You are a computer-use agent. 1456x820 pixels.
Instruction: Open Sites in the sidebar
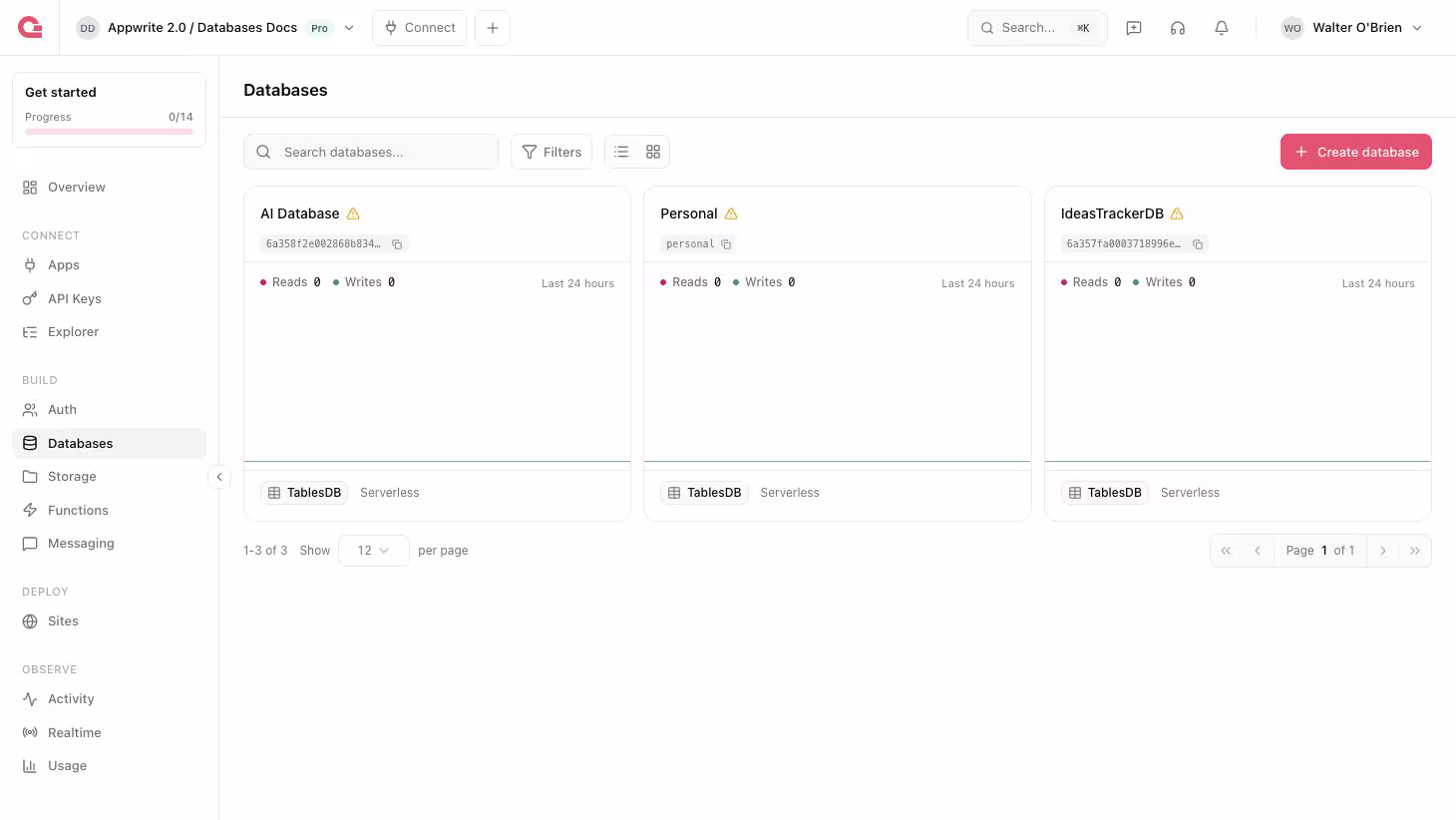(109, 621)
